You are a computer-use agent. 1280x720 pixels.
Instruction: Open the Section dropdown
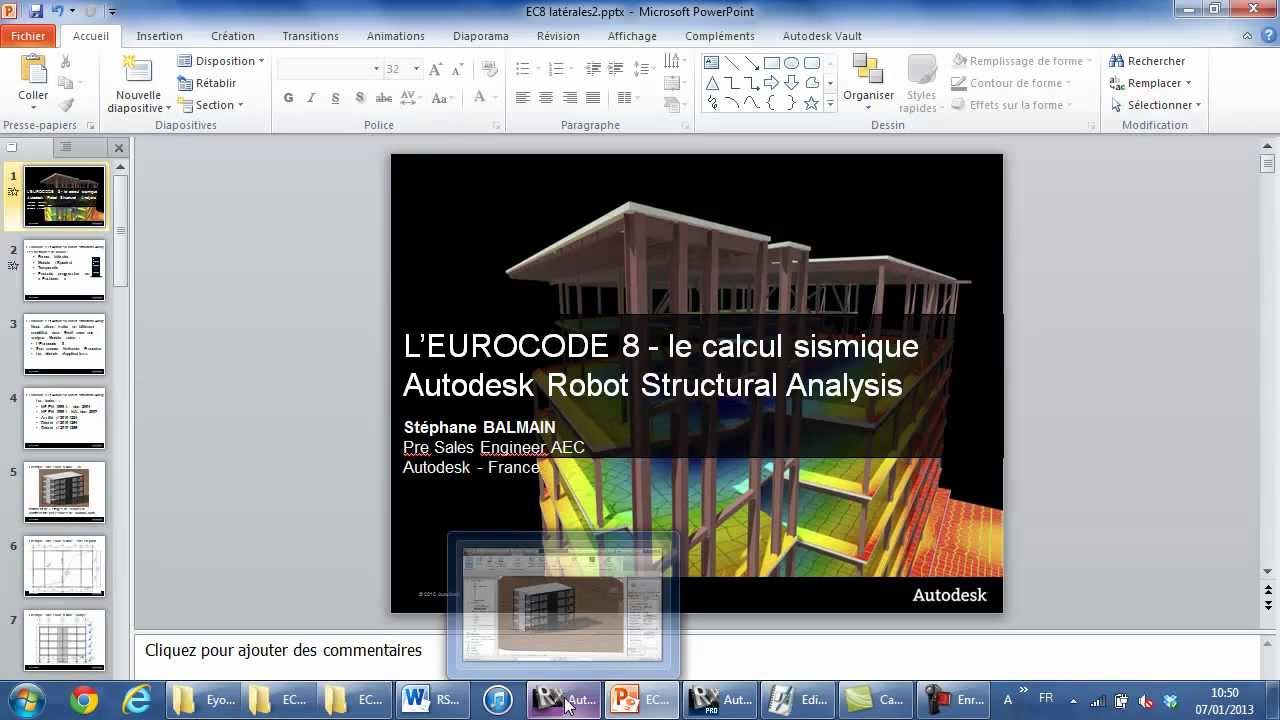(x=211, y=105)
